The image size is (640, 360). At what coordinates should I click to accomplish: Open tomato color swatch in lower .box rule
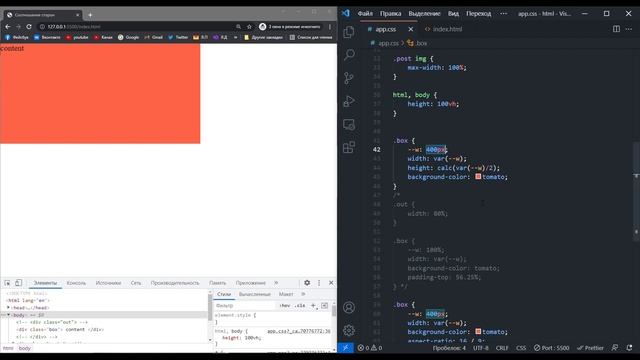tap(478, 331)
